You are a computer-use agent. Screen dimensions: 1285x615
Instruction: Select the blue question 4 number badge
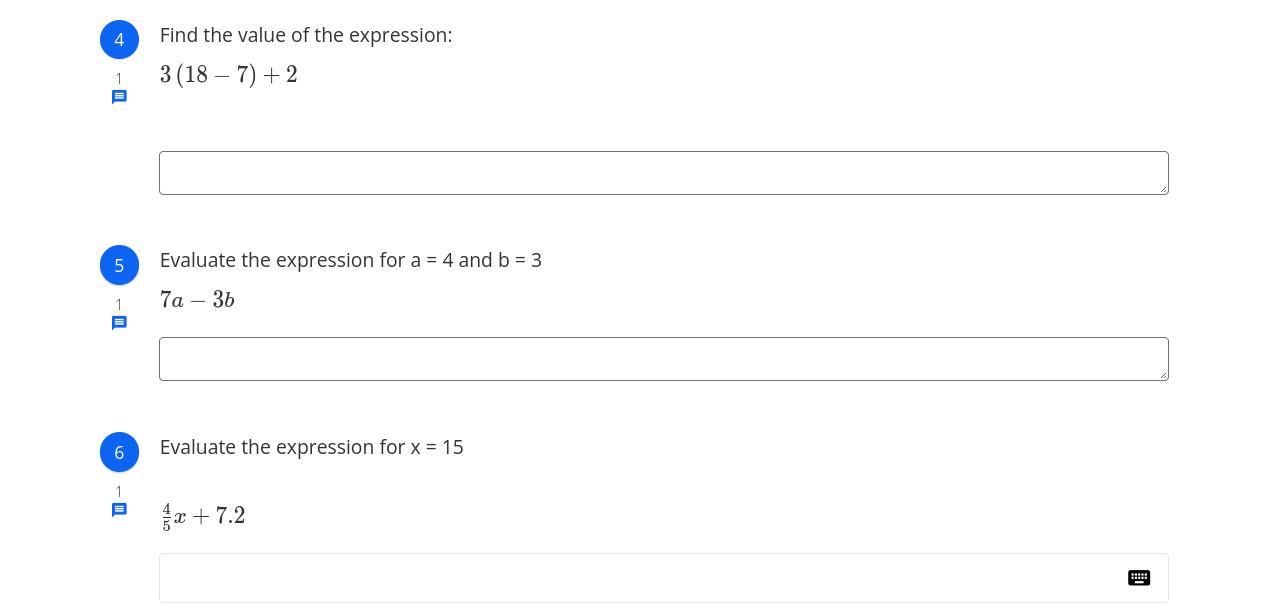point(119,40)
